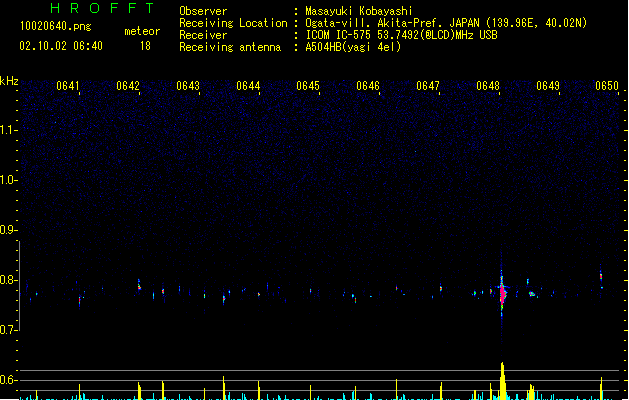629x400 pixels.
Task: Click the 0.9 kHz axis label
Action: [8, 230]
